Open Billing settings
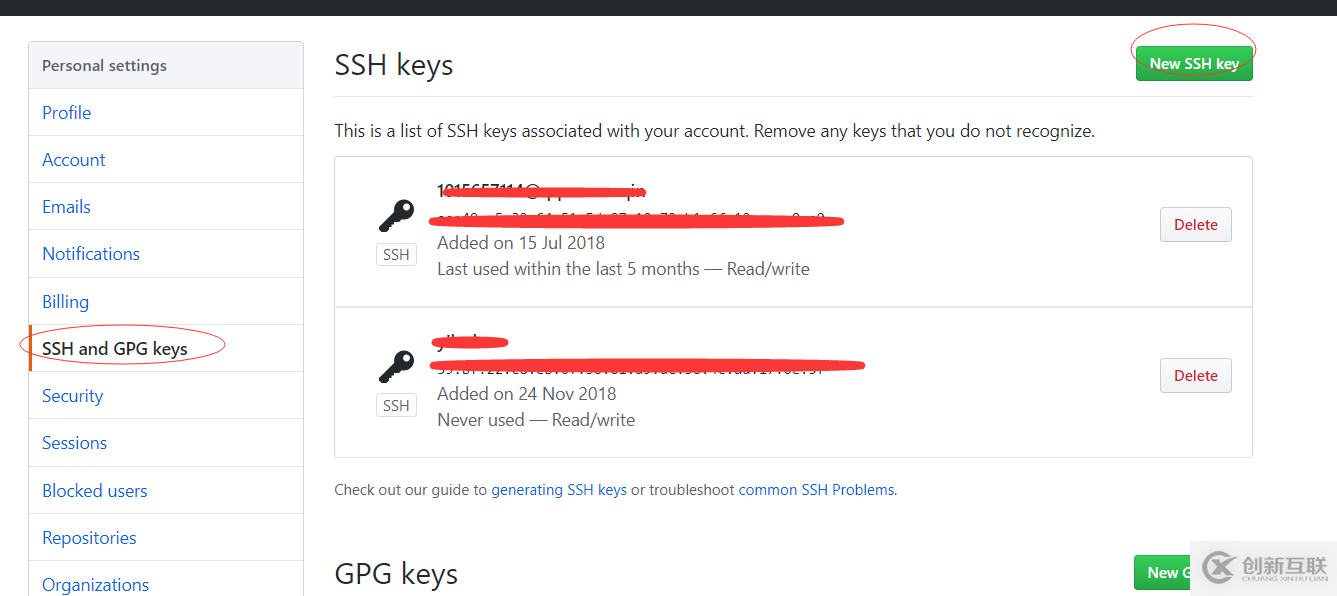 66,302
